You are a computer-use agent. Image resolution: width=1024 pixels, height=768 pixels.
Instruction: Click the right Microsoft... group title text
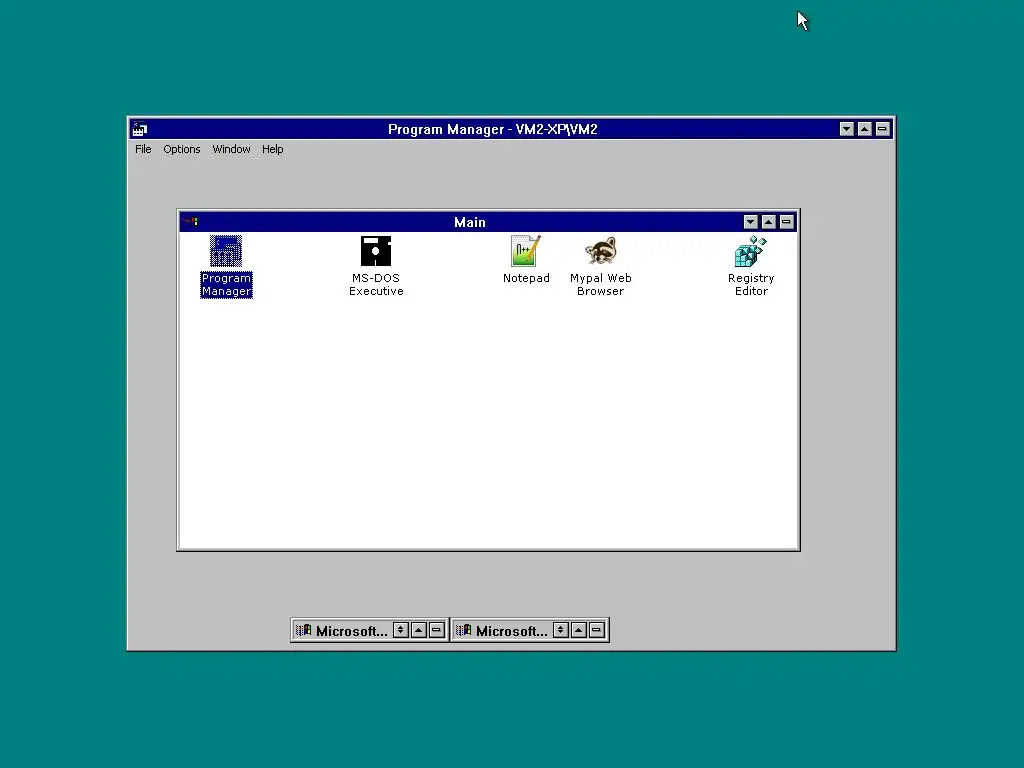(511, 631)
